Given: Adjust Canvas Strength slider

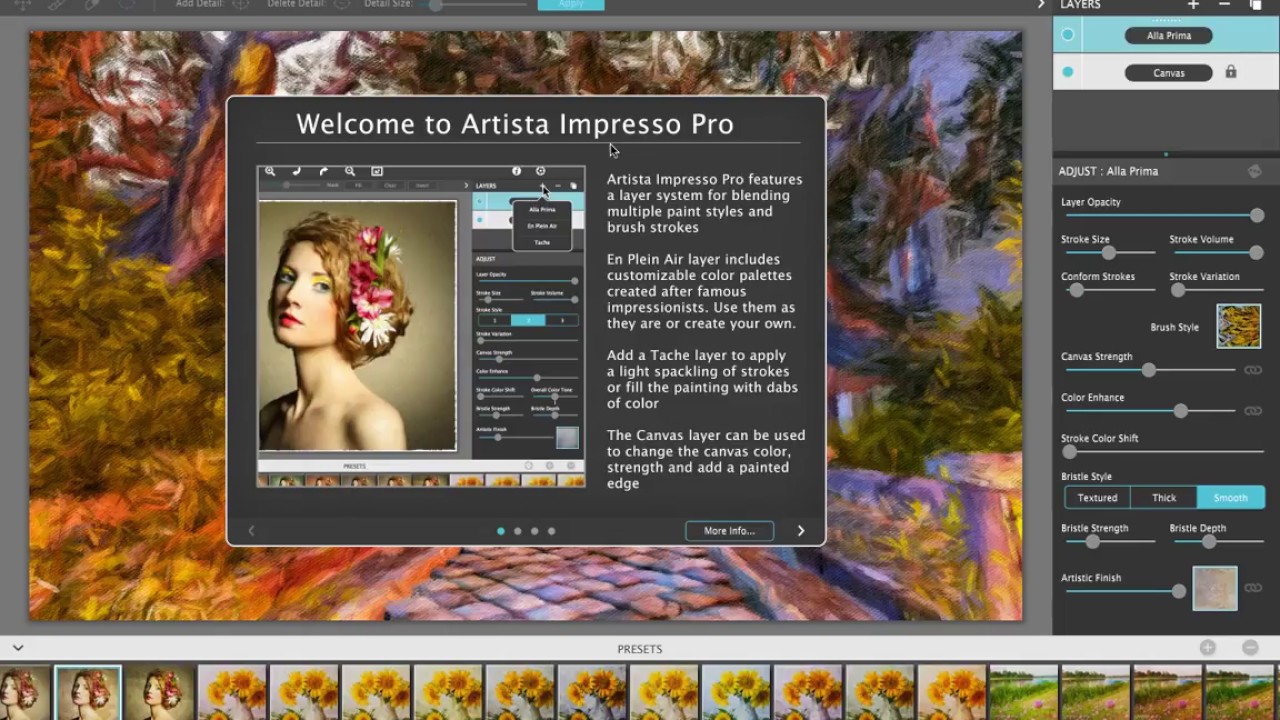Looking at the screenshot, I should 1149,370.
